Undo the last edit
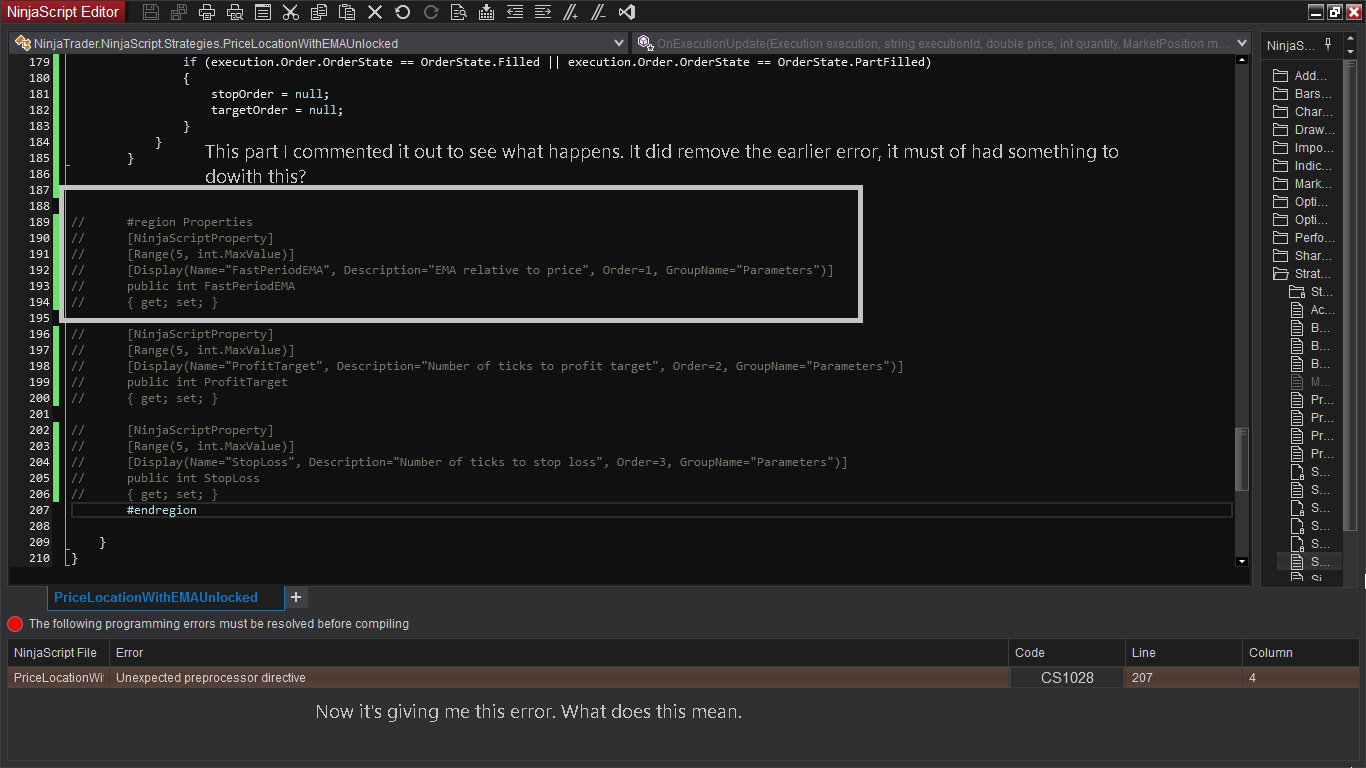Viewport: 1366px width, 768px height. pyautogui.click(x=403, y=12)
